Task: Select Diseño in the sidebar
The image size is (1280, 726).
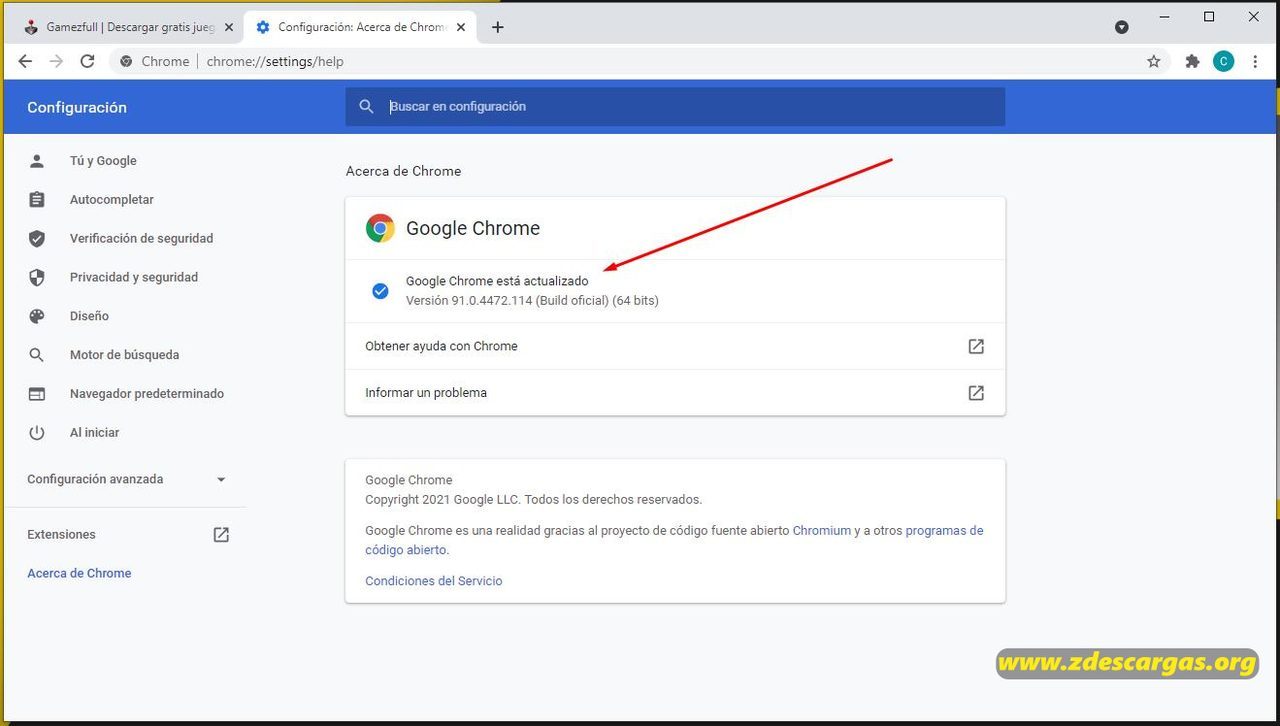Action: click(89, 316)
